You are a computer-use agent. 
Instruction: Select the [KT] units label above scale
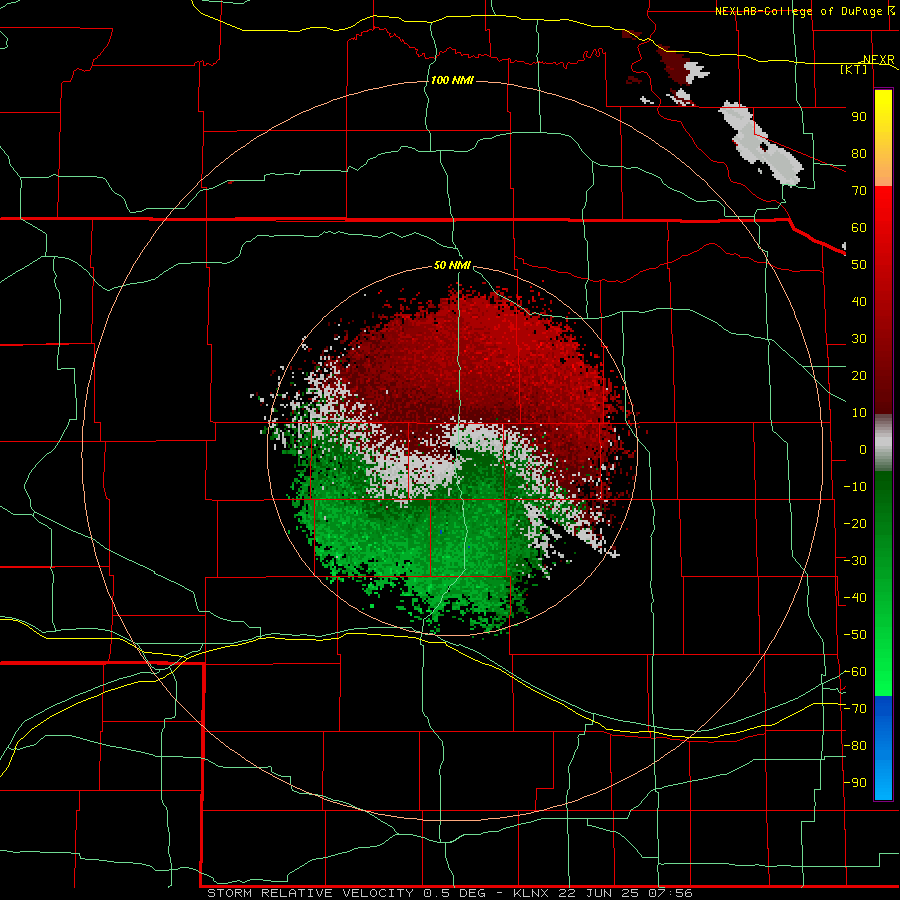click(854, 69)
